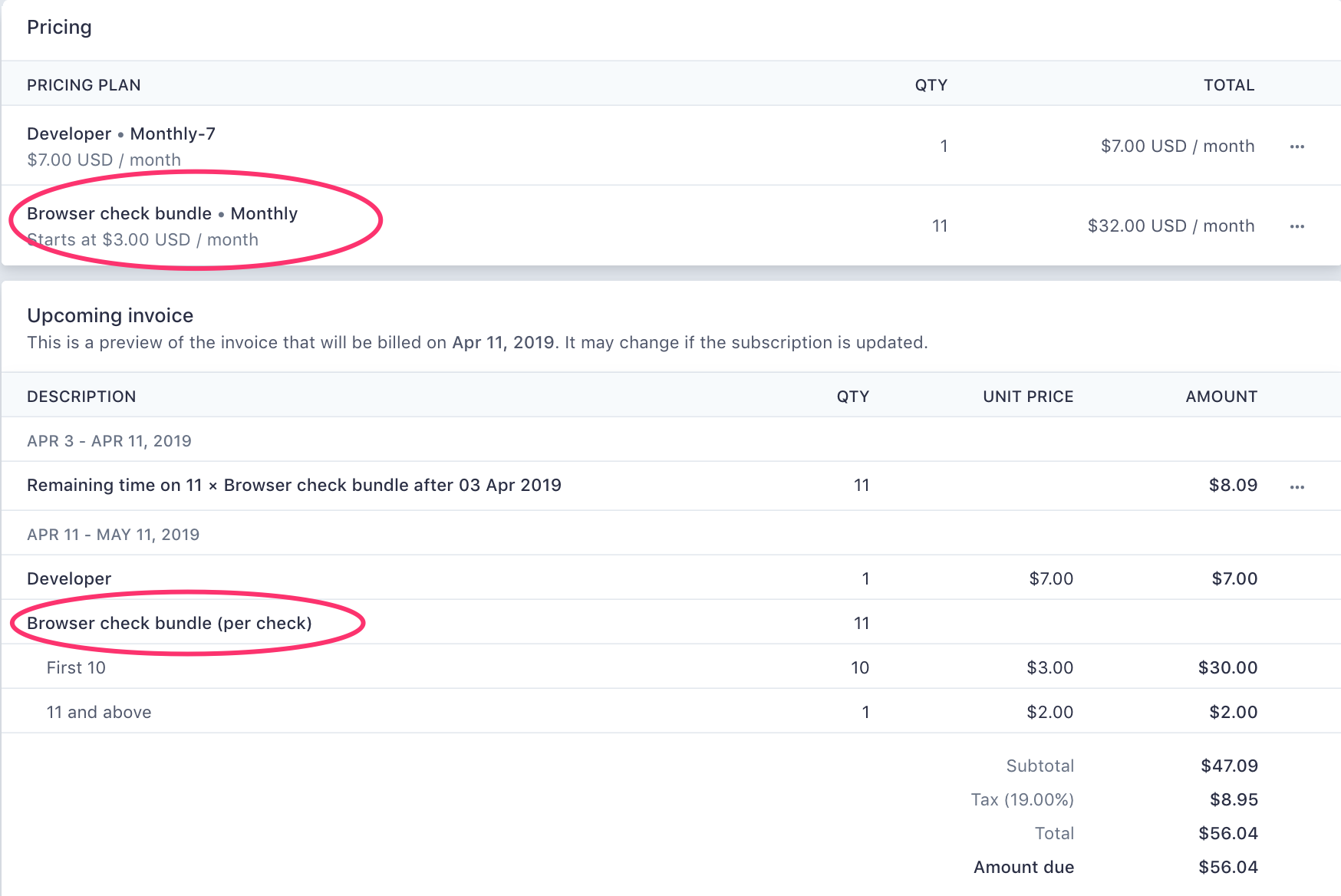Click the Remaining time on 11 × Browser check line

pyautogui.click(x=294, y=485)
